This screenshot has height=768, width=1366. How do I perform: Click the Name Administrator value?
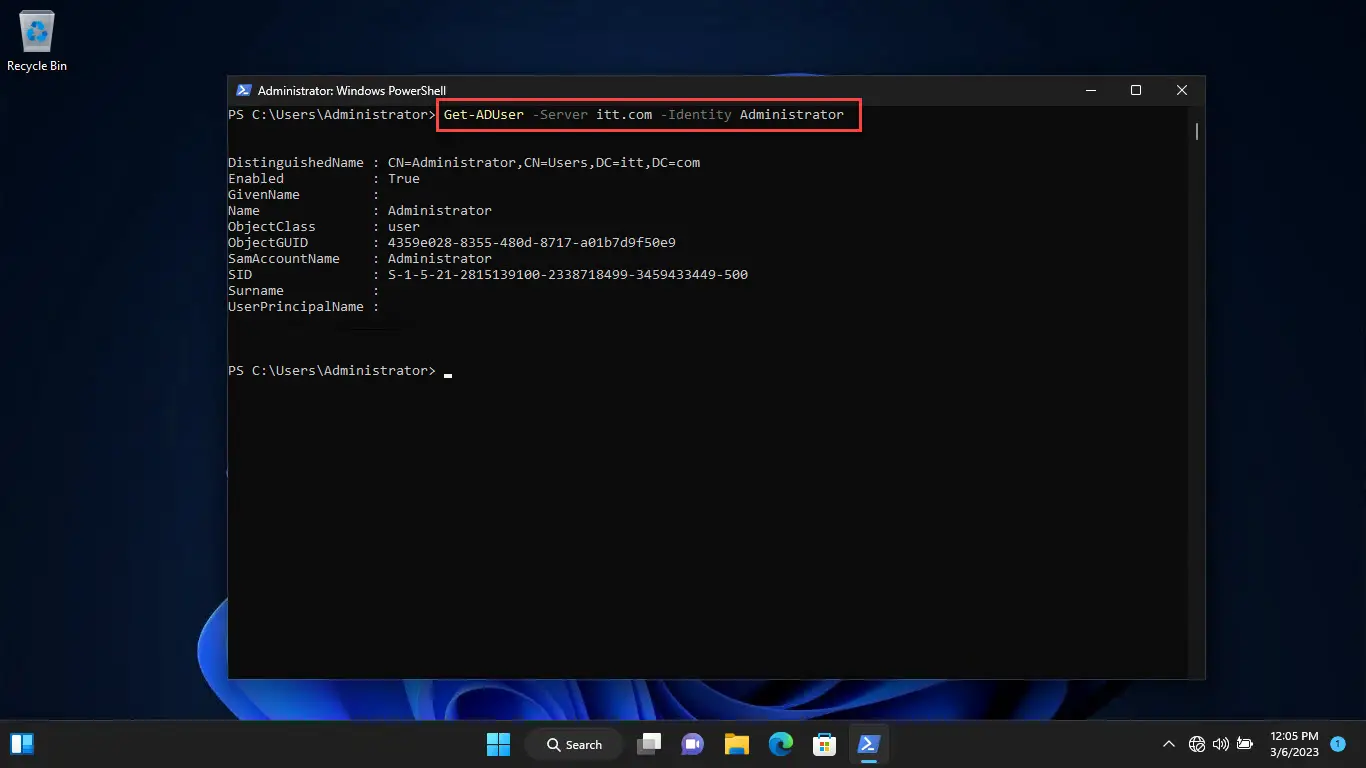tap(440, 211)
